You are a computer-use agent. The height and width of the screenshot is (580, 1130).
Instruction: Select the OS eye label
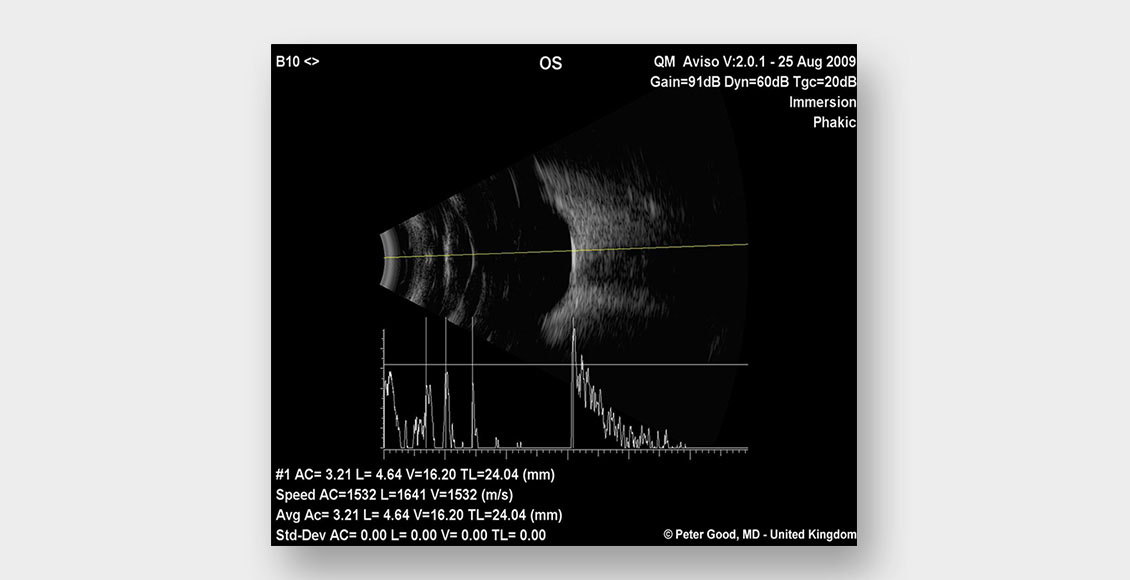[x=551, y=63]
